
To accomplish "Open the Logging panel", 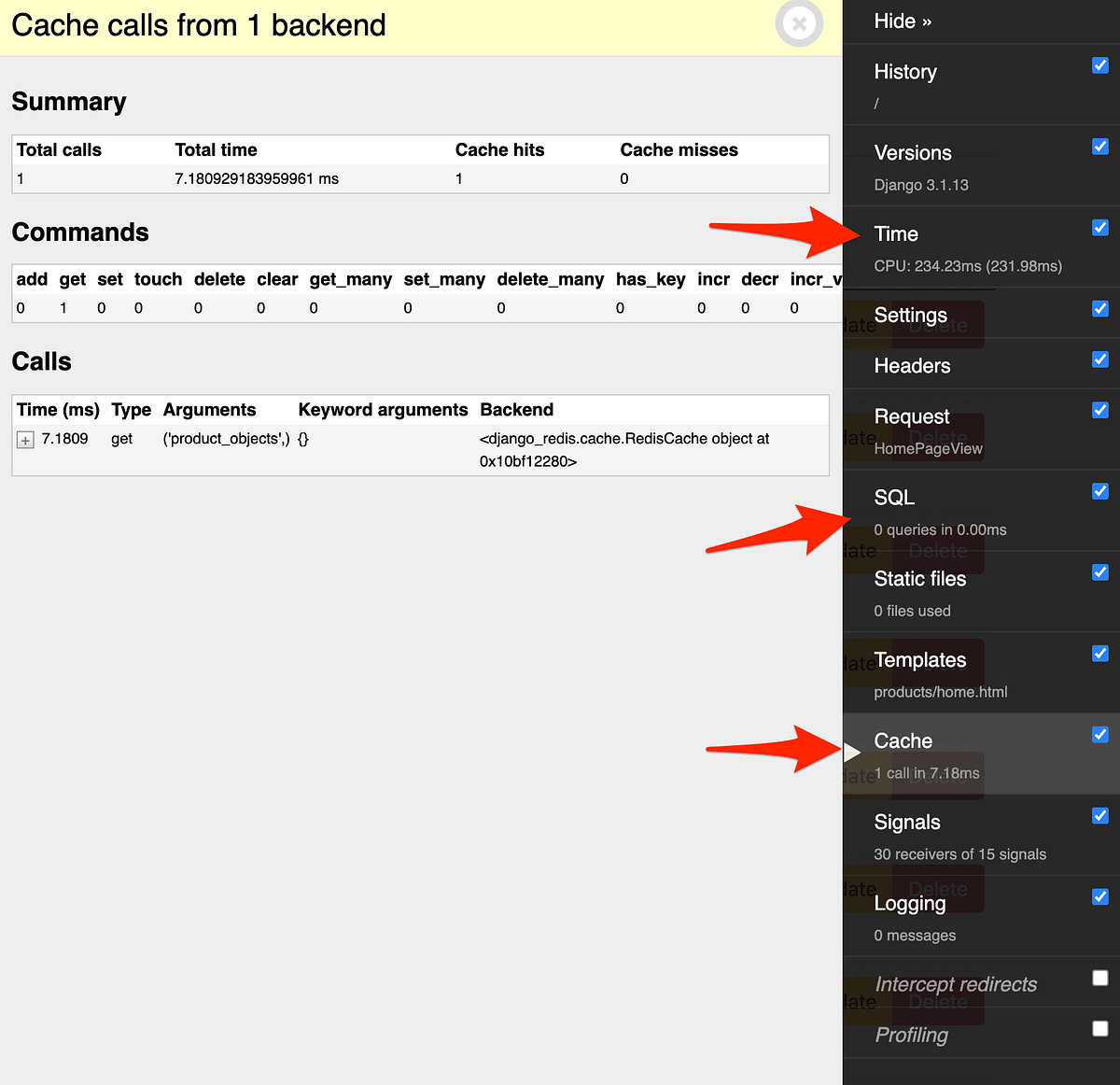I will 909,903.
